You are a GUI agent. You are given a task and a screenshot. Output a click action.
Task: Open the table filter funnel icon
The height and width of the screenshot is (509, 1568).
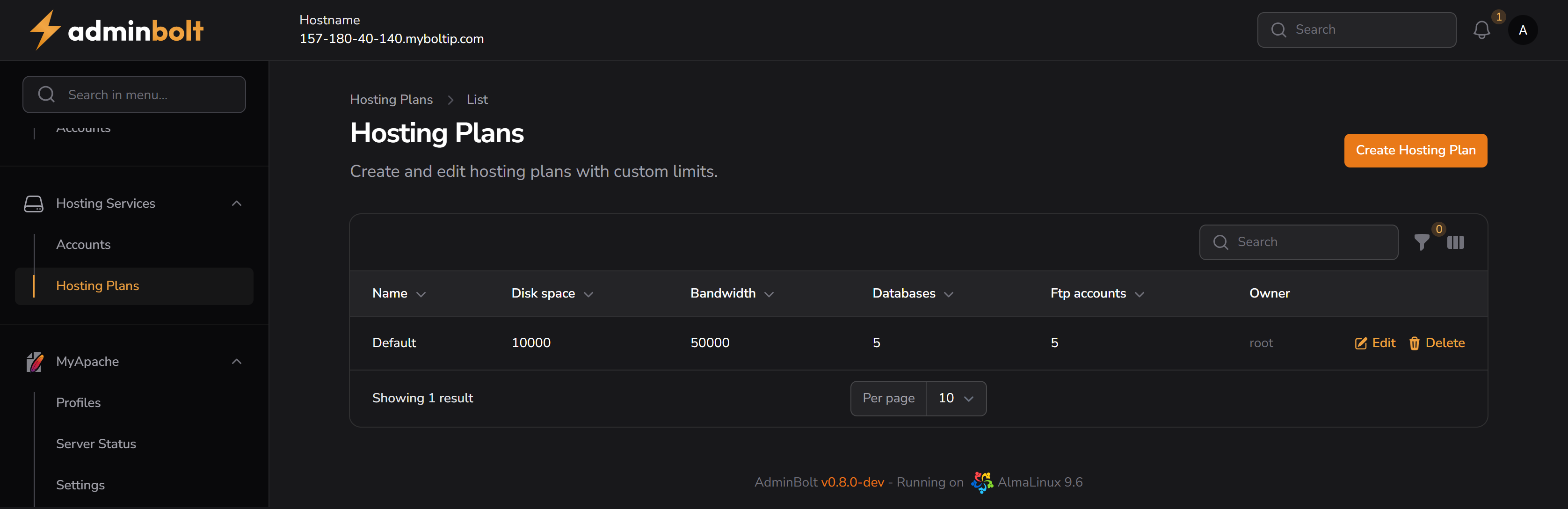1421,242
